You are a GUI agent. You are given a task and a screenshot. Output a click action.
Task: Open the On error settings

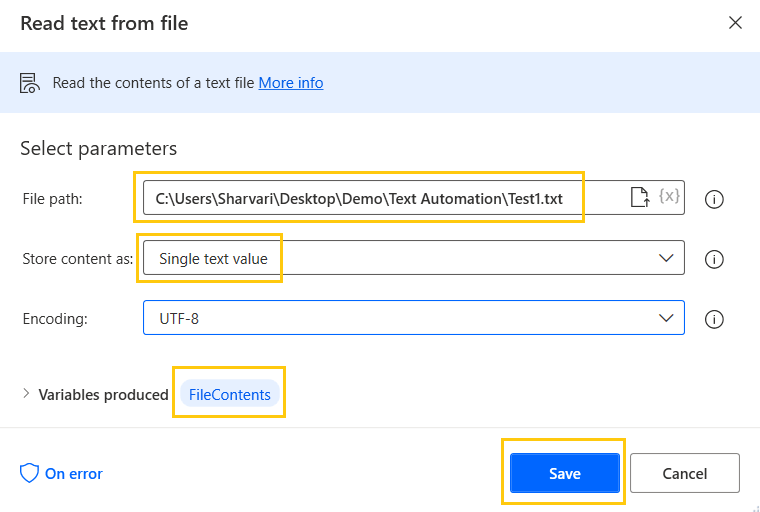pos(74,474)
